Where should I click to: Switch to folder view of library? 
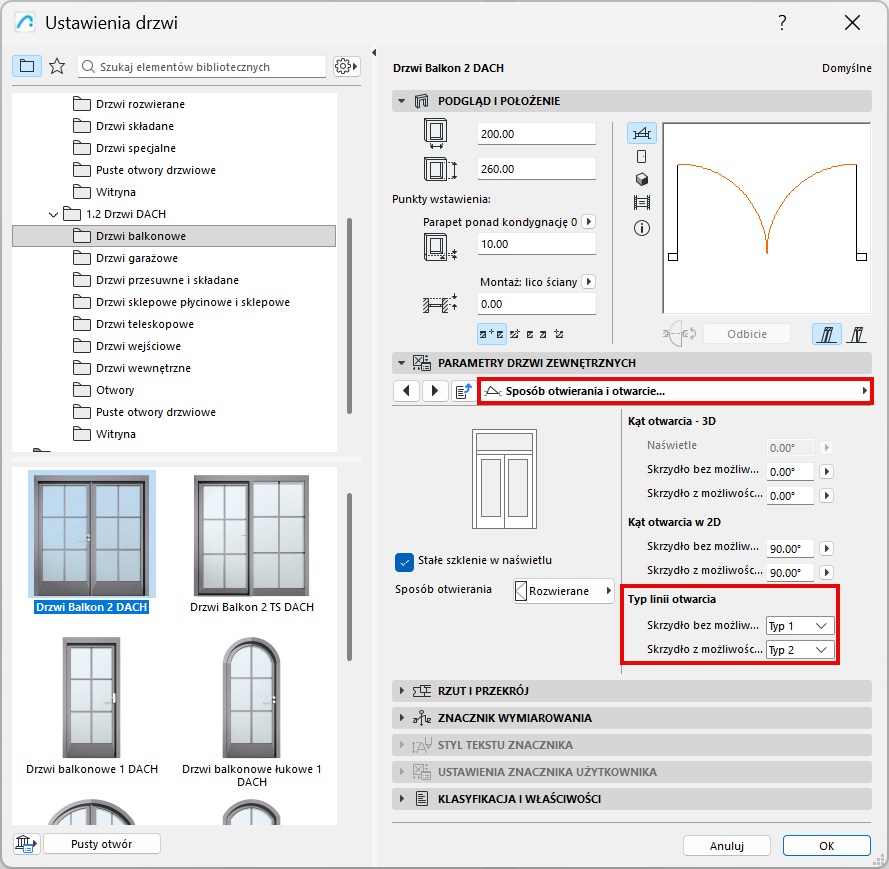27,66
